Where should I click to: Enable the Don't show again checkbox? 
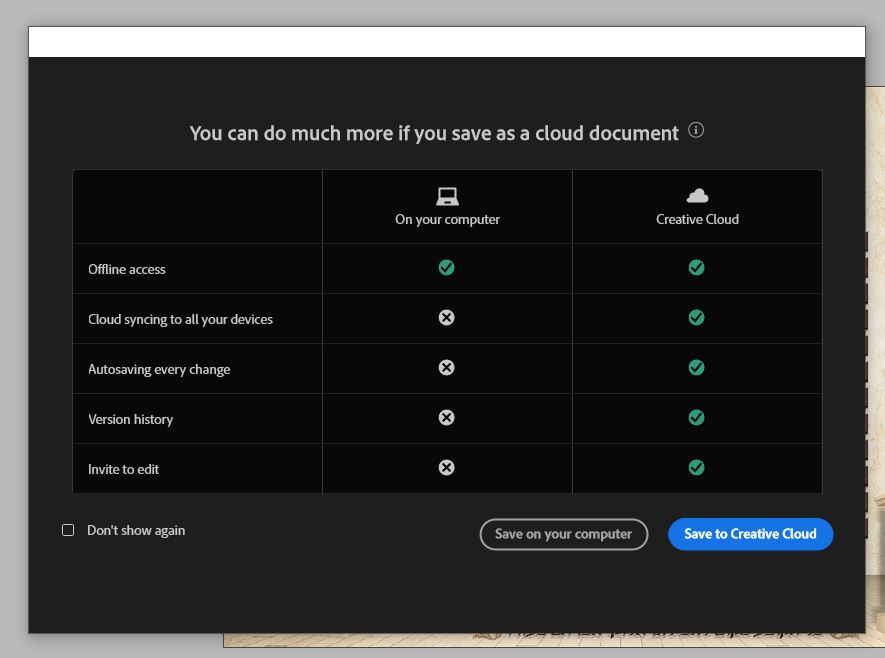click(68, 530)
